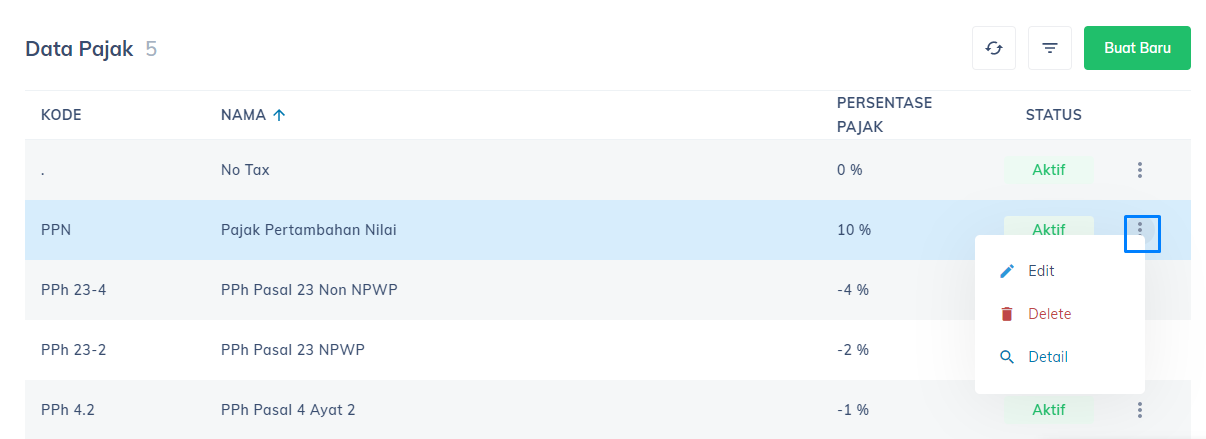1206x439 pixels.
Task: Select the PPh Pasal 23 NPWP row
Action: 500,350
